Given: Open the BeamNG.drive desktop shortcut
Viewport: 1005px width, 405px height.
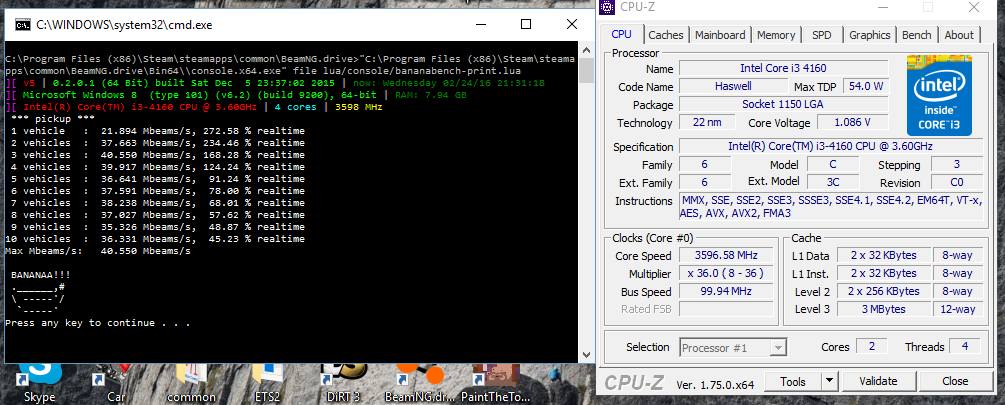Looking at the screenshot, I should [419, 384].
